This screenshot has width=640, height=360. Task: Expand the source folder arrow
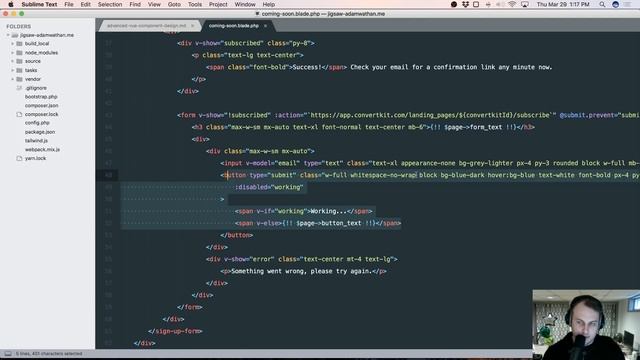[x=13, y=61]
